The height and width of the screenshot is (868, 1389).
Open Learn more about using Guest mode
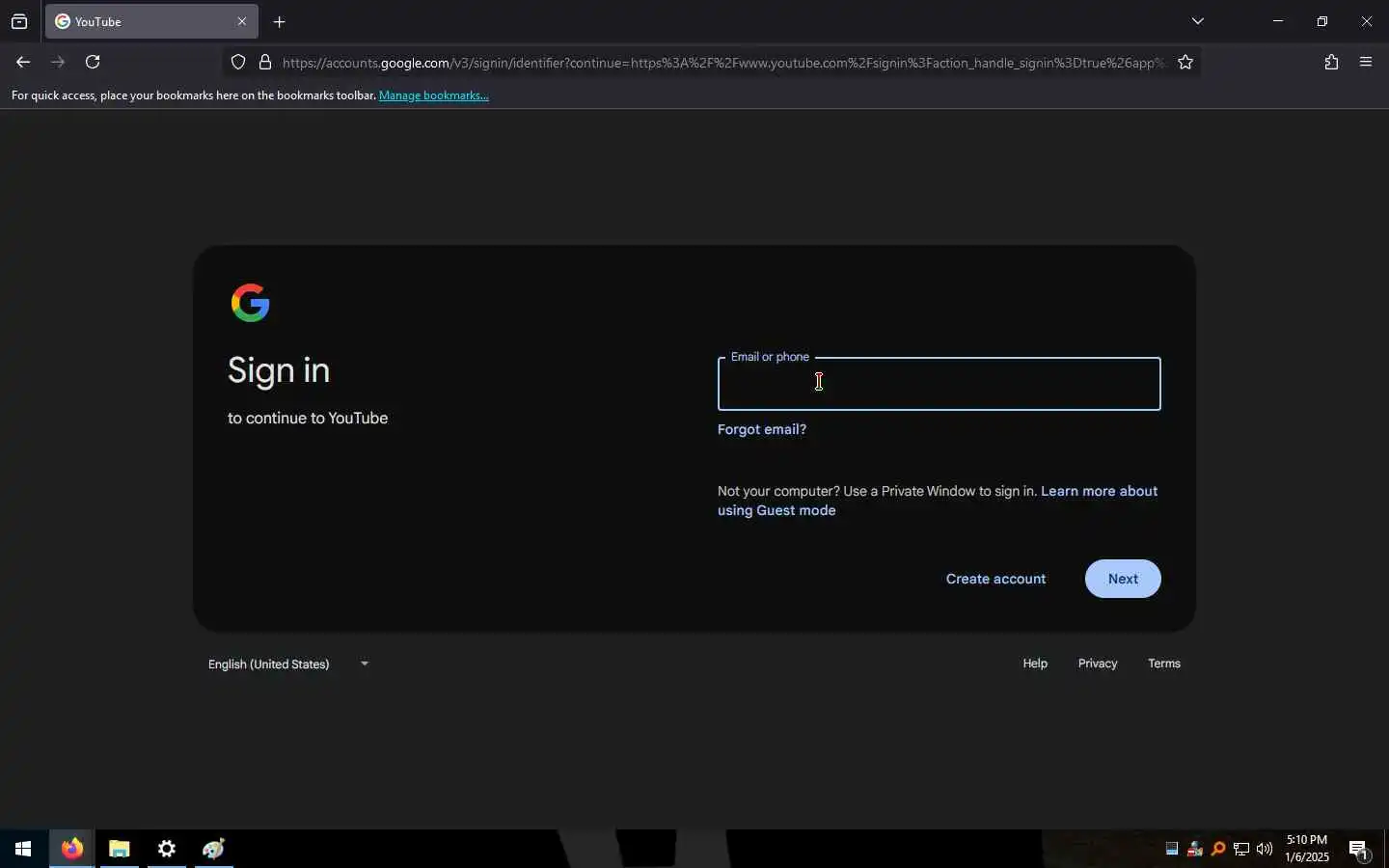938,501
